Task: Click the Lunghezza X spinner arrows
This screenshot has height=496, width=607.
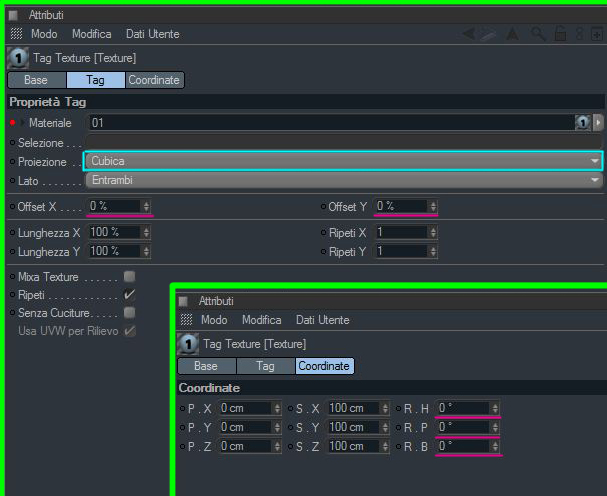Action: pyautogui.click(x=146, y=232)
